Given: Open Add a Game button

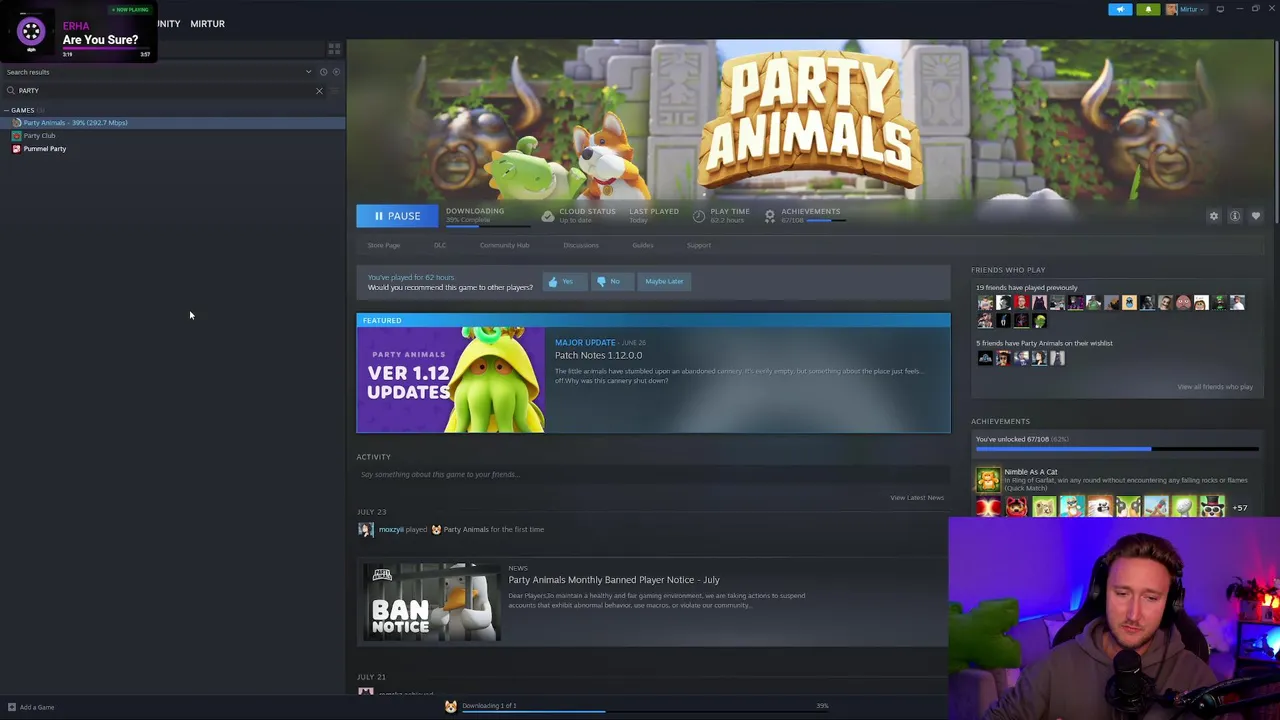Looking at the screenshot, I should [31, 707].
